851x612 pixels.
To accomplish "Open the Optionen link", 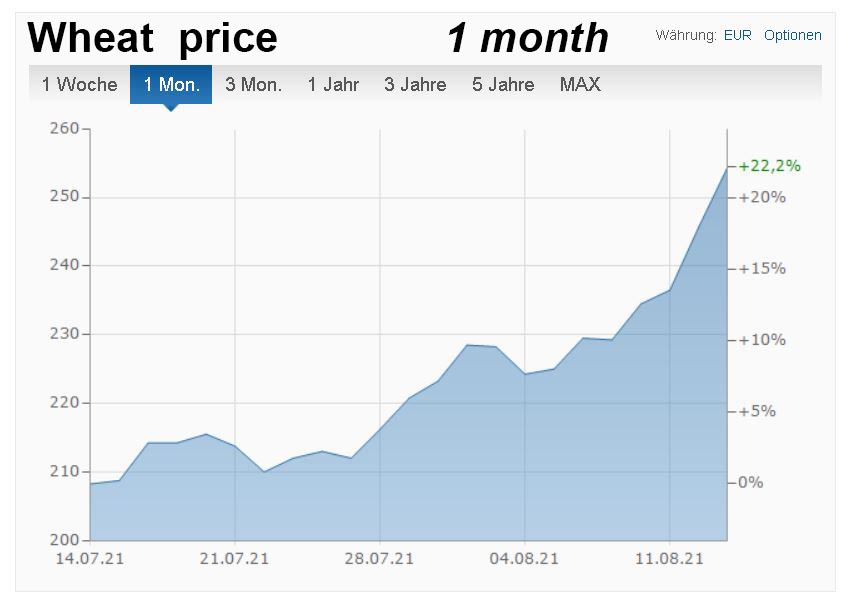I will point(792,35).
